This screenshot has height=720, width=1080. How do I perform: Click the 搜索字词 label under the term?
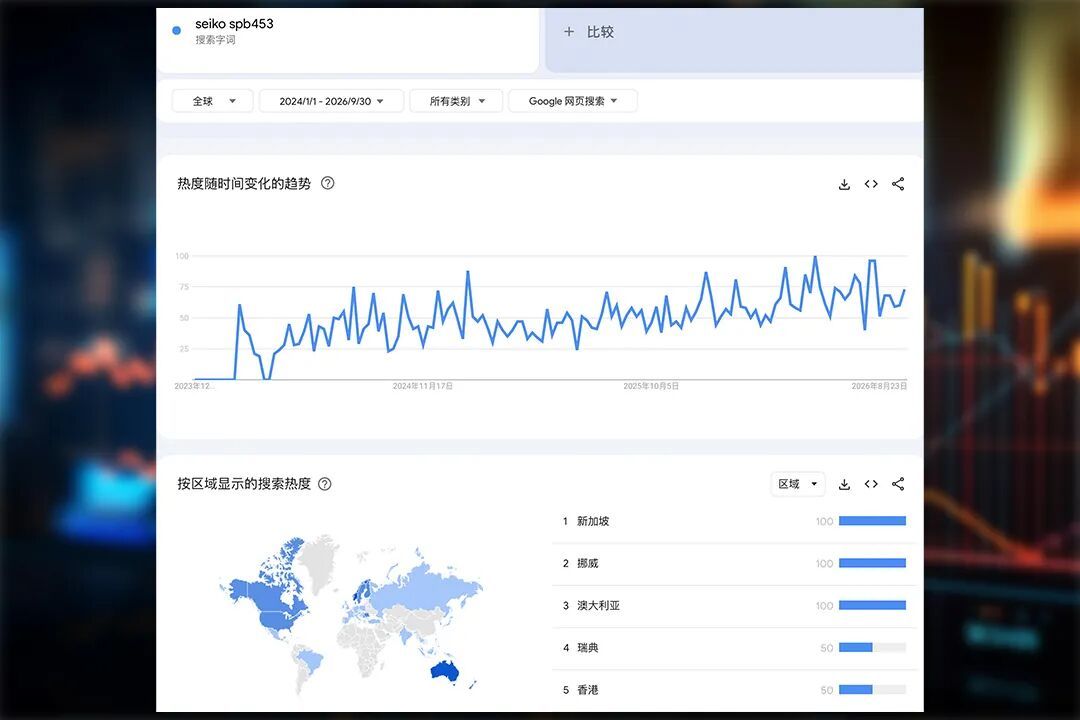point(215,40)
